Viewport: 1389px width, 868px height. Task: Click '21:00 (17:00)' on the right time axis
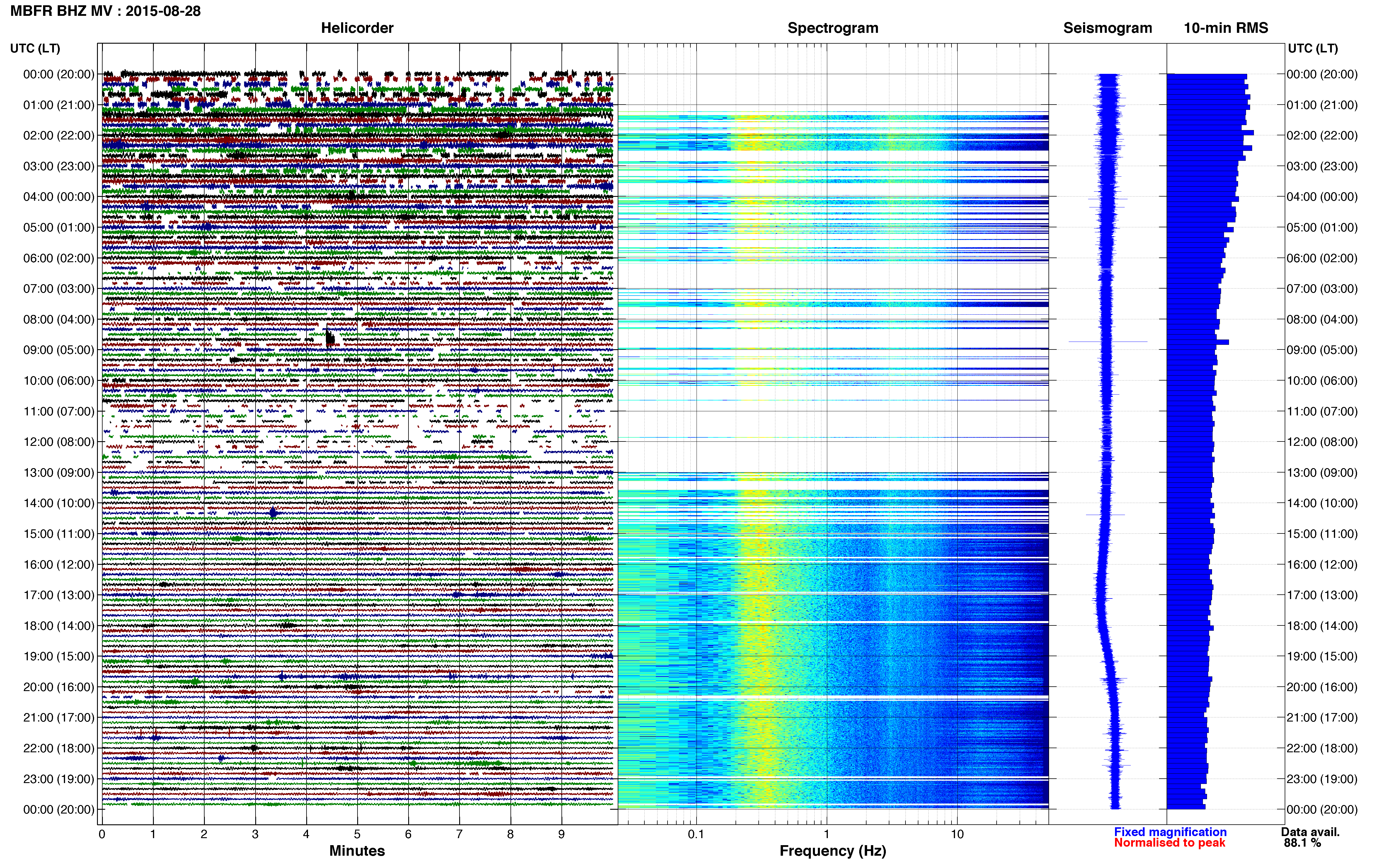click(x=1322, y=718)
